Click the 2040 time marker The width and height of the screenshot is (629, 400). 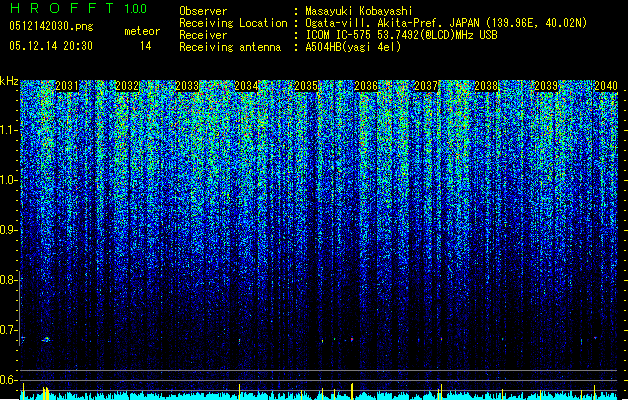coord(606,86)
